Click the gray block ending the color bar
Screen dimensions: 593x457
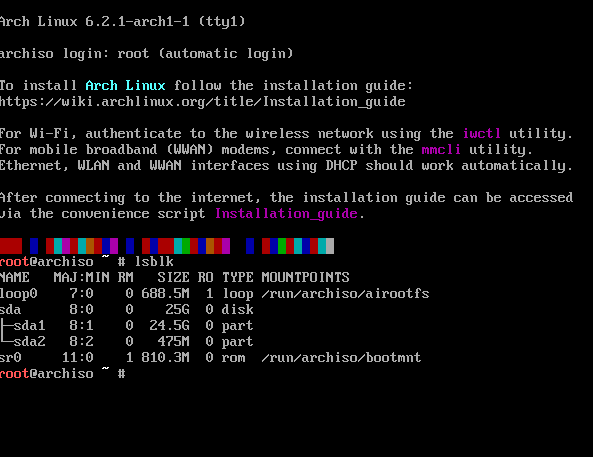click(330, 246)
